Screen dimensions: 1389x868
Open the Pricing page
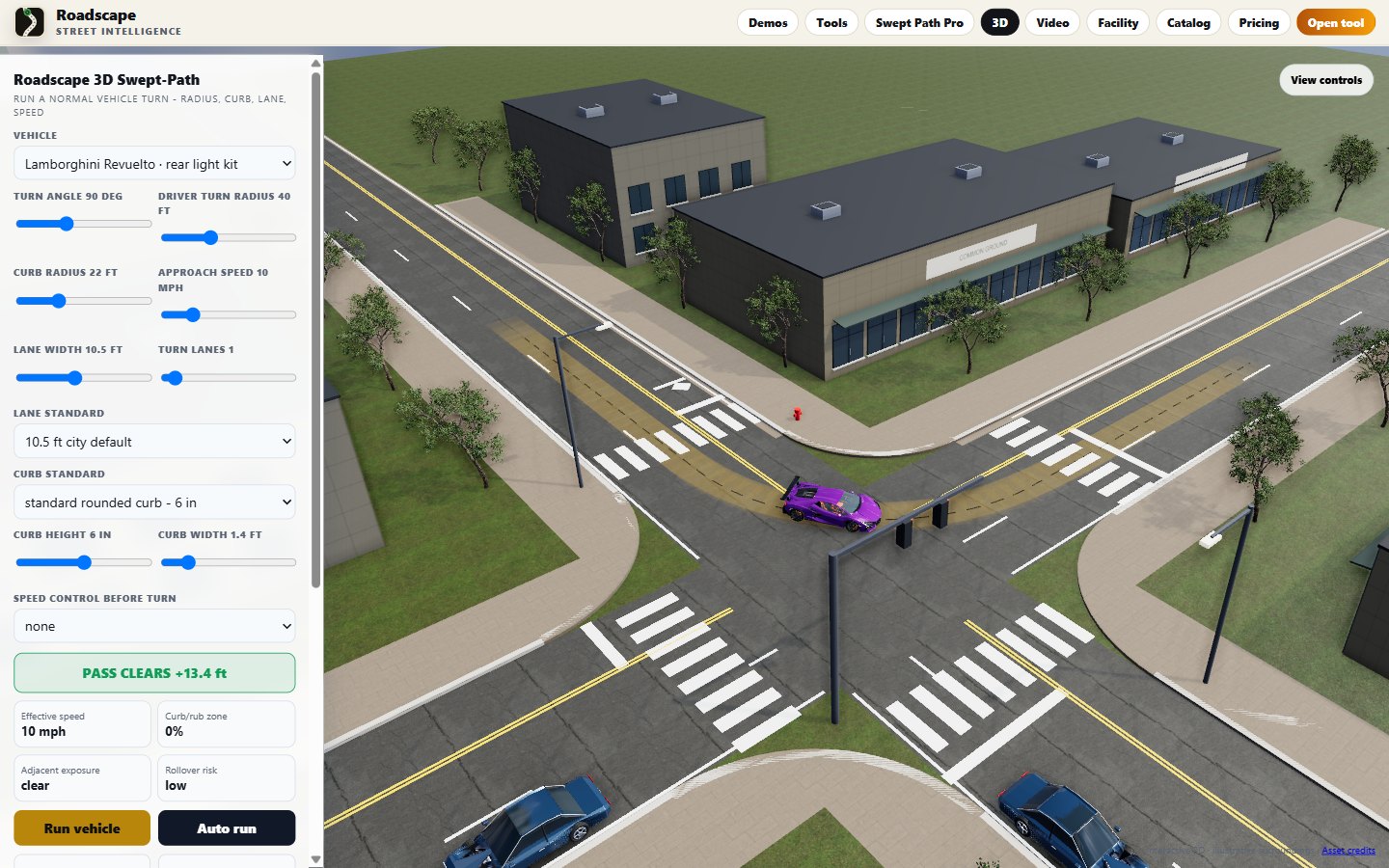(1259, 22)
